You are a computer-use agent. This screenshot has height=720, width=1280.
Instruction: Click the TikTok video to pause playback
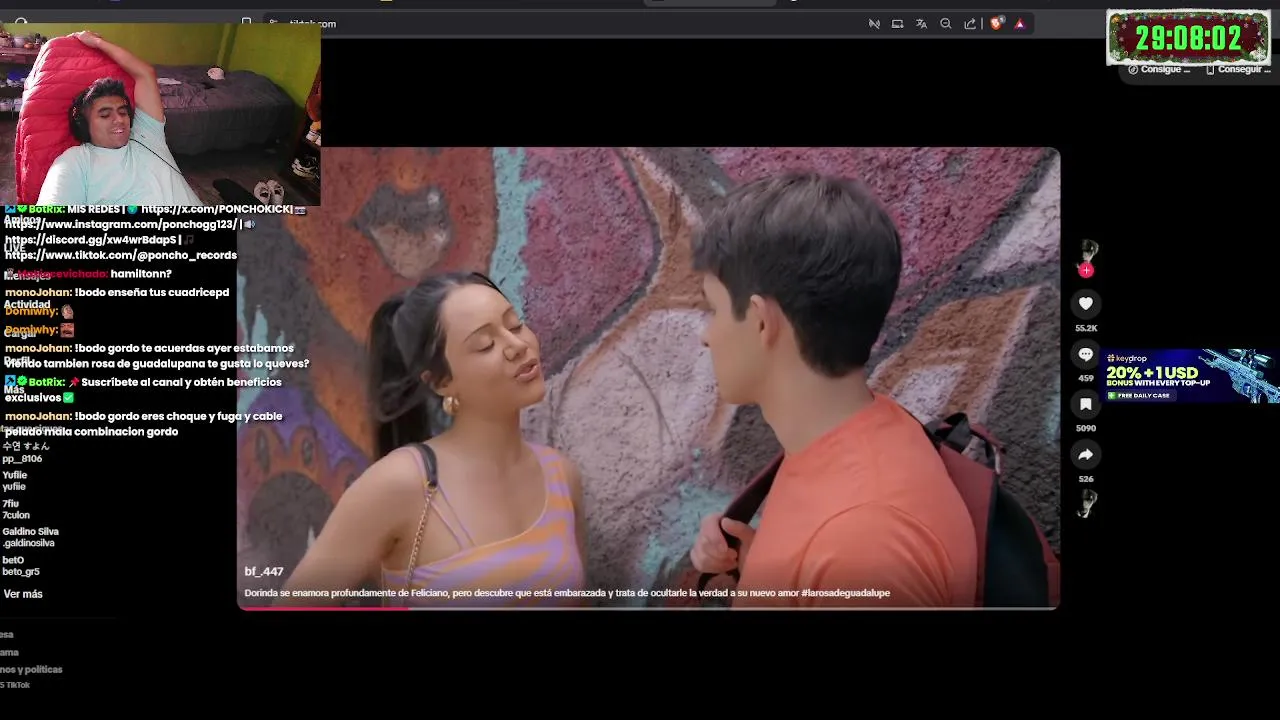pos(648,376)
